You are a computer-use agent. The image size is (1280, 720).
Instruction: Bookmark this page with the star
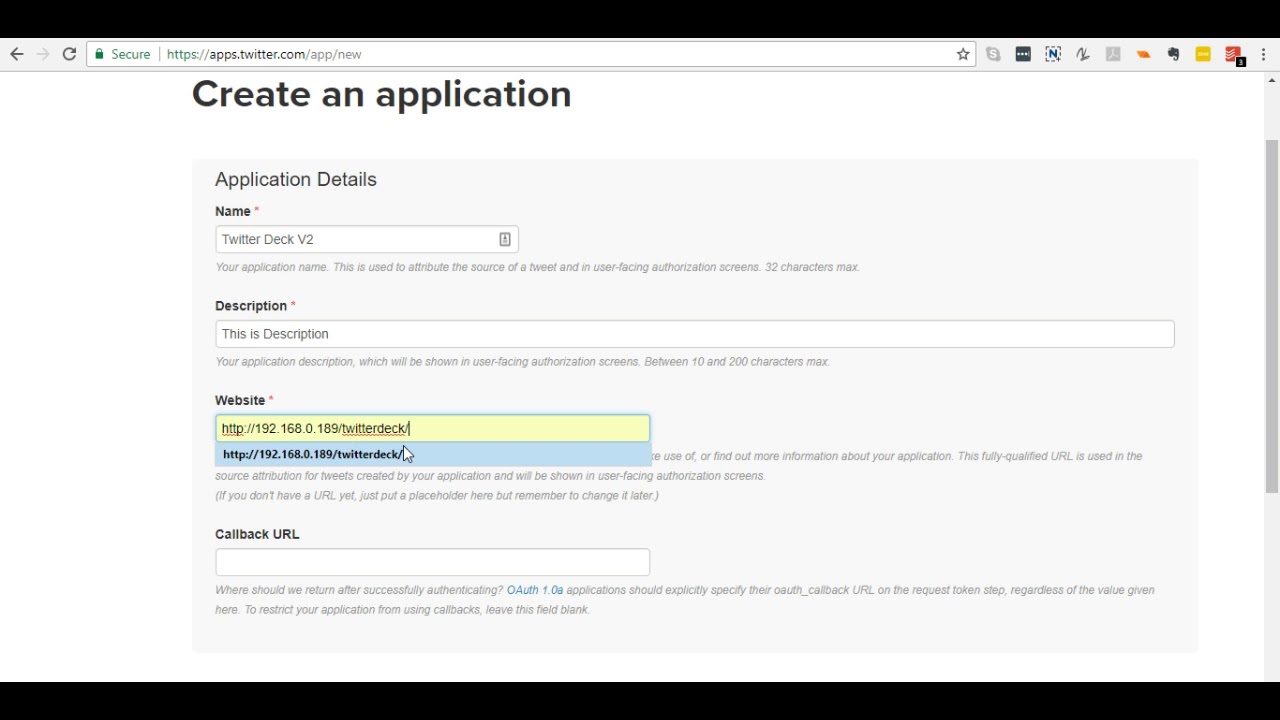pos(963,54)
